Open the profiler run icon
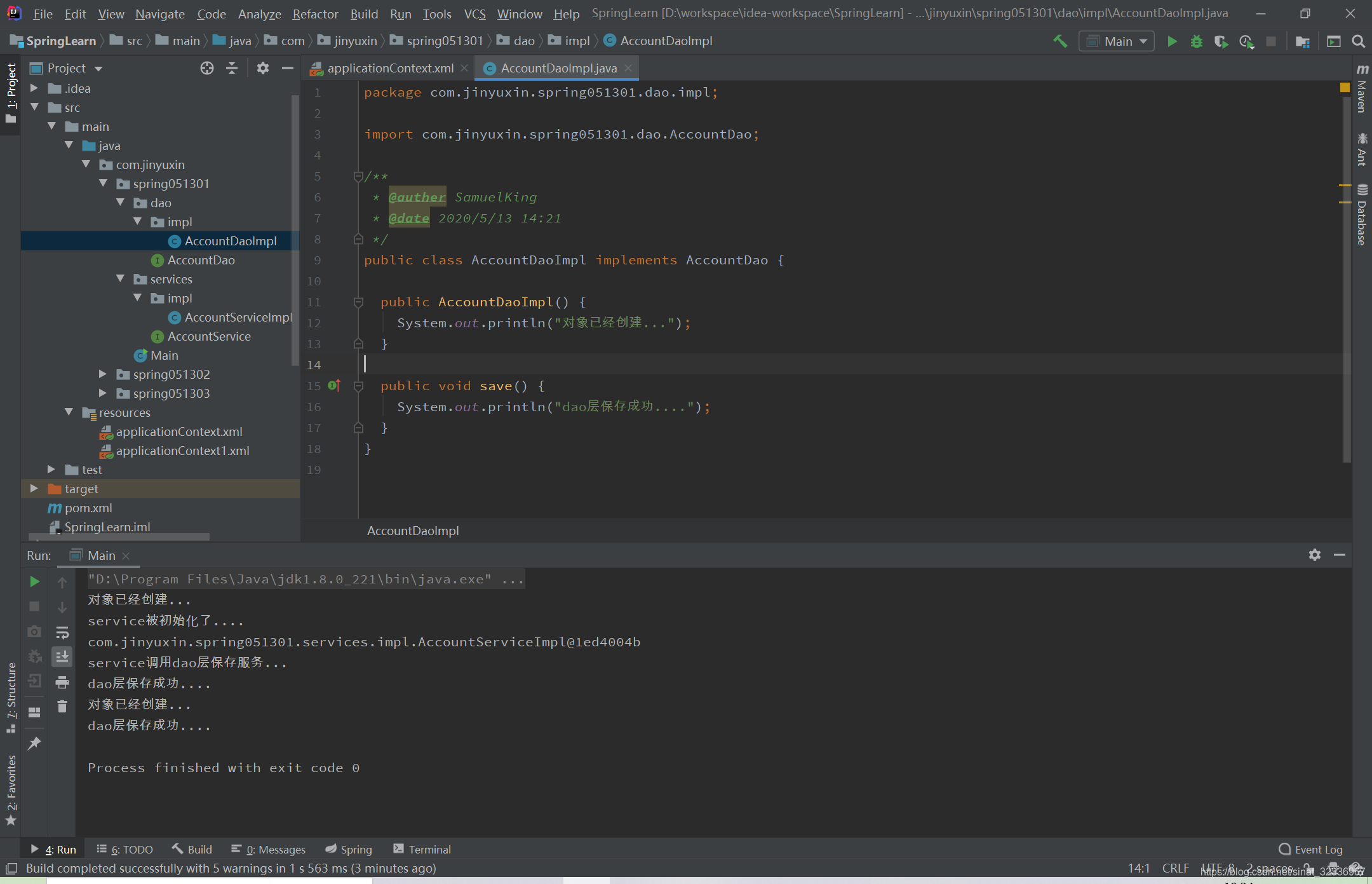Image resolution: width=1372 pixels, height=884 pixels. (x=1246, y=41)
